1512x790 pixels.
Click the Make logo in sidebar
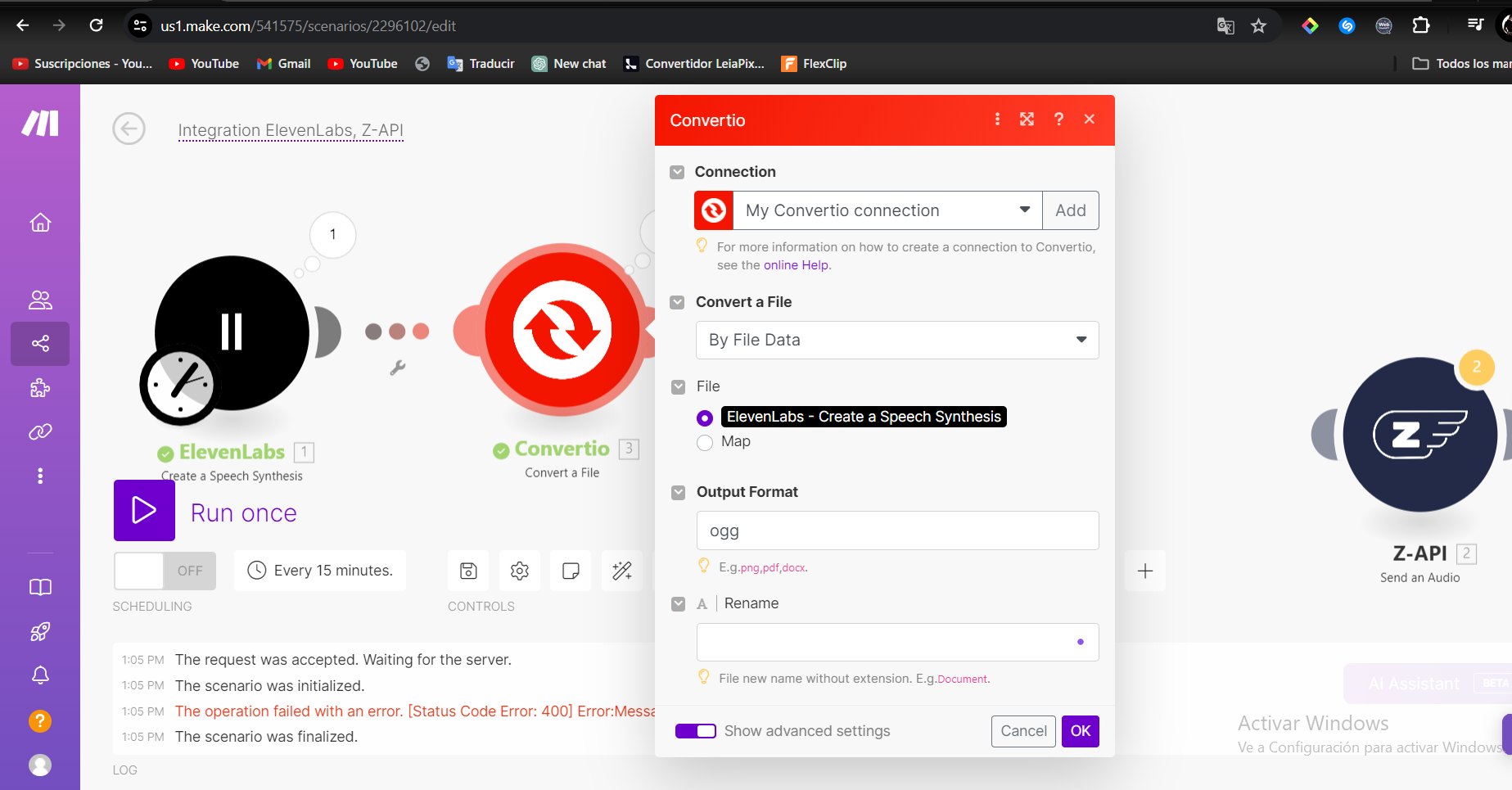(x=40, y=123)
